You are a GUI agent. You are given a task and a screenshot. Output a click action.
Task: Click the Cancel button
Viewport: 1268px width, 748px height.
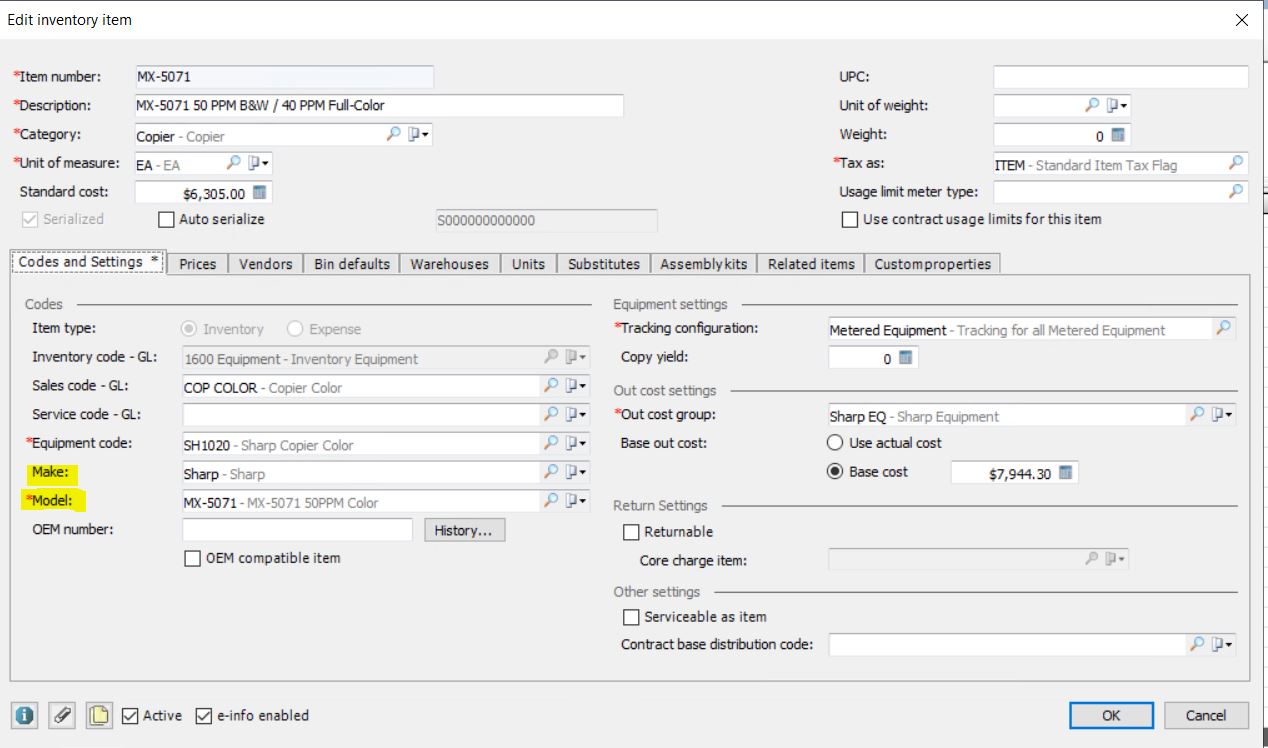[1206, 715]
